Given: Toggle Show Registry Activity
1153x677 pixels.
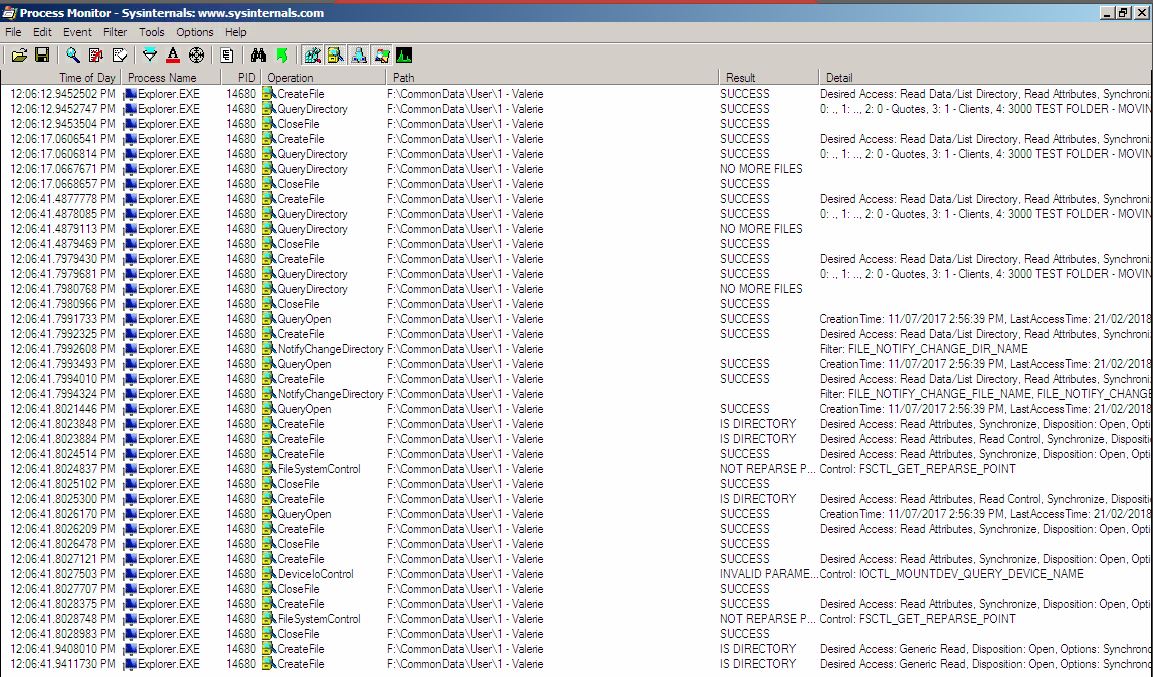Looking at the screenshot, I should [313, 55].
